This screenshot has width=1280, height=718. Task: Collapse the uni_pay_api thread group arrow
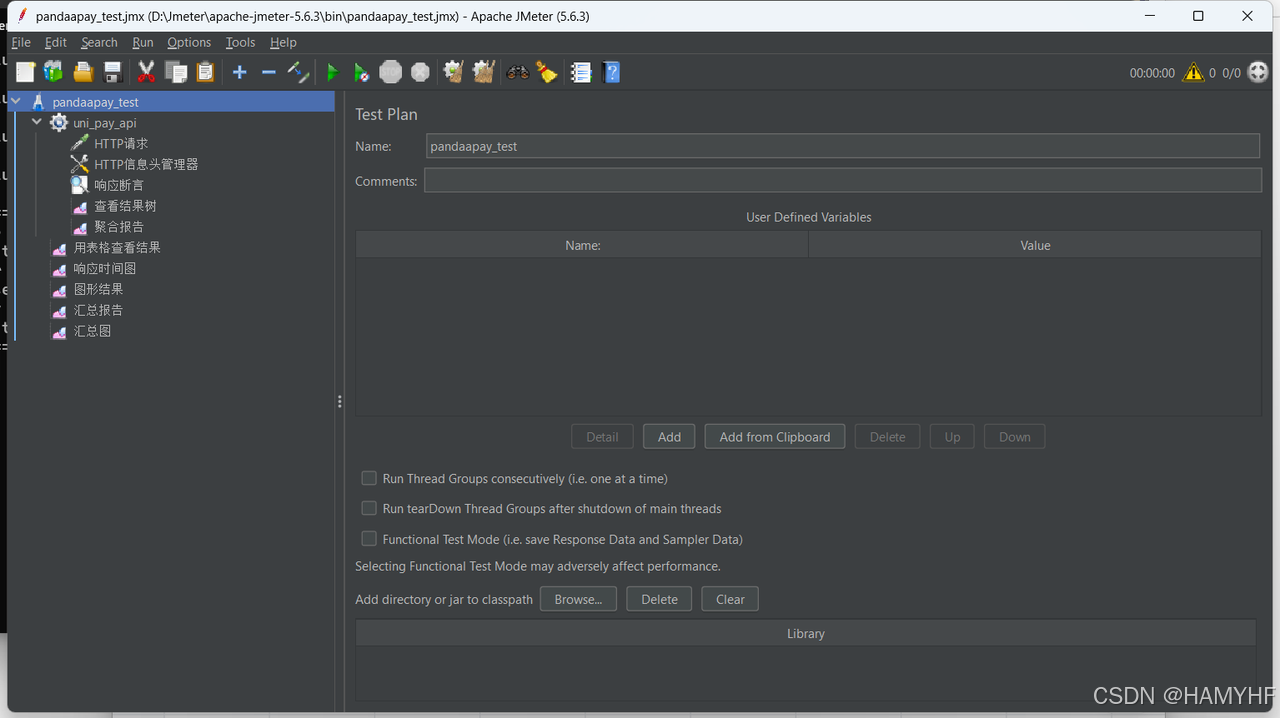pyautogui.click(x=37, y=122)
